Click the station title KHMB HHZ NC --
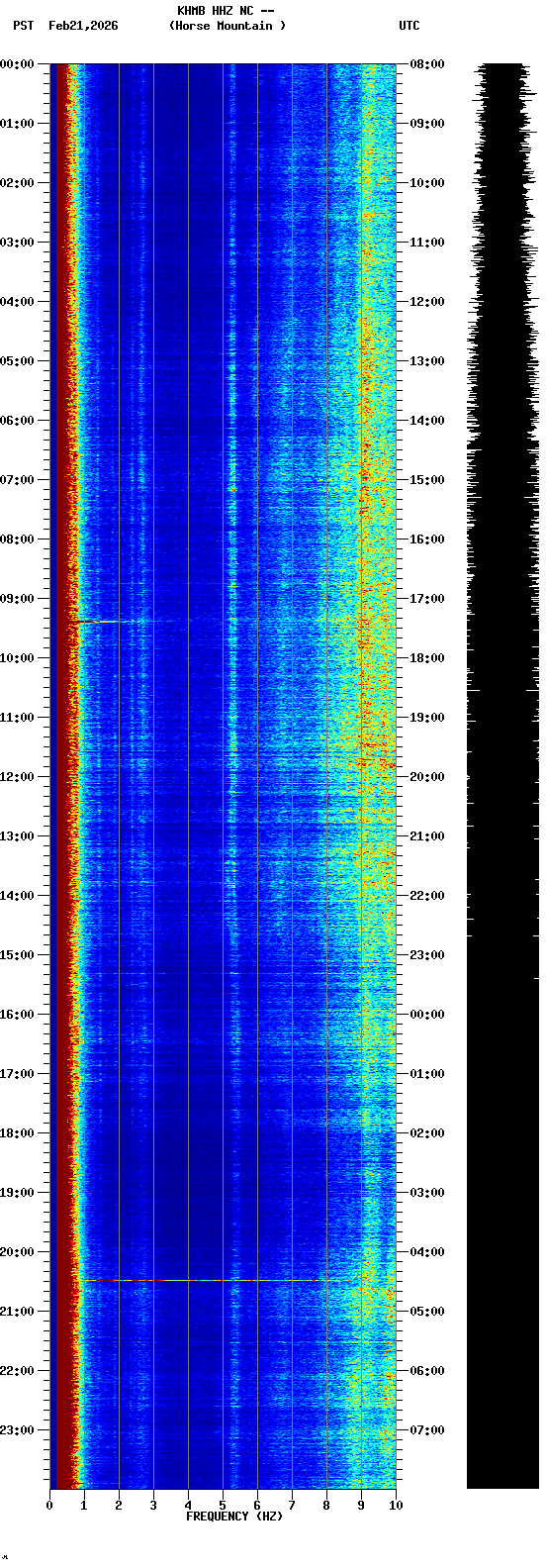Image resolution: width=546 pixels, height=1568 pixels. (226, 11)
